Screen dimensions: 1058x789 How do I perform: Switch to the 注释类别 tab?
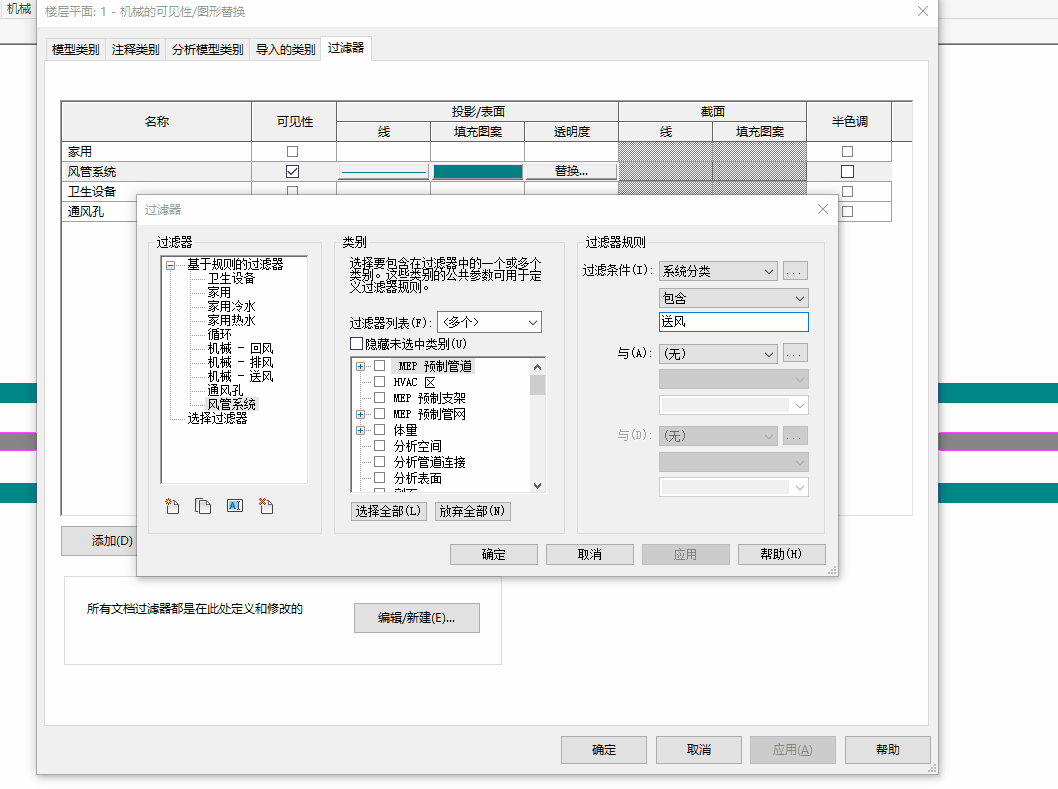tap(133, 47)
